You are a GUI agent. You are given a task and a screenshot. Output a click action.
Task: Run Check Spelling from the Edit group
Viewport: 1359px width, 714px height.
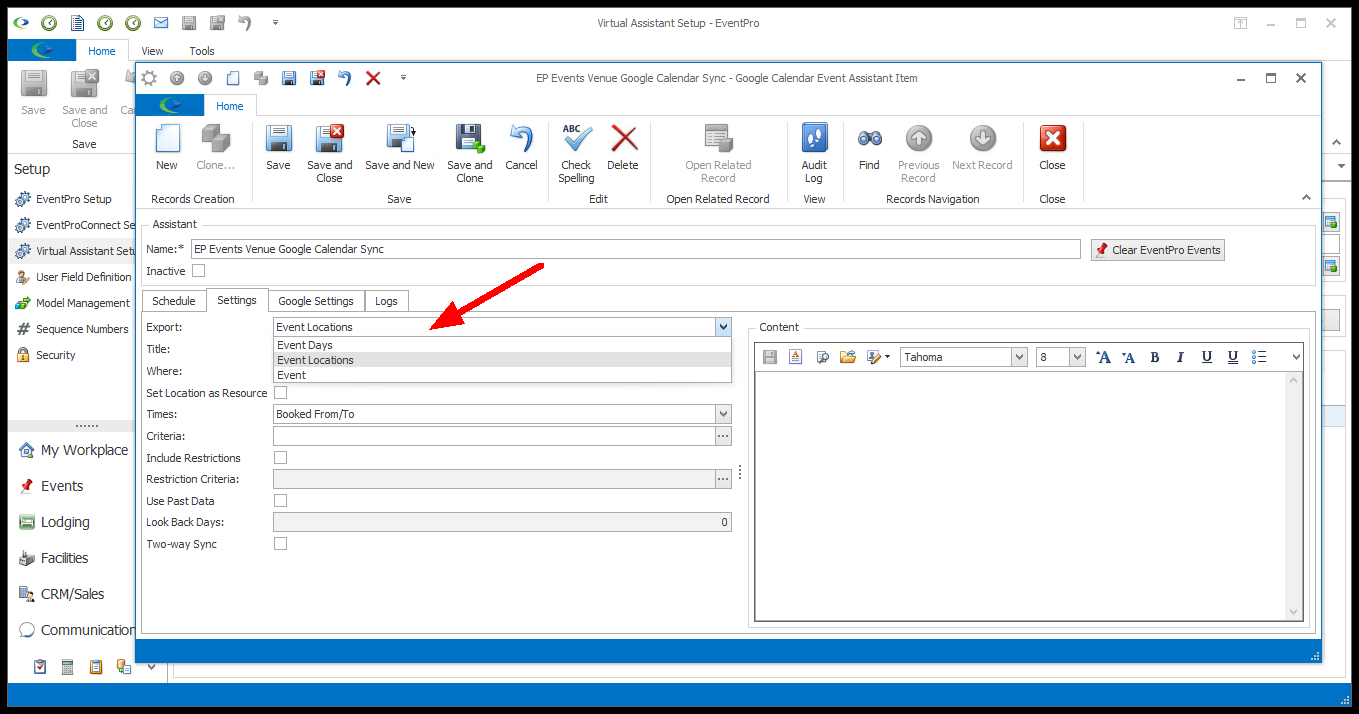point(576,153)
